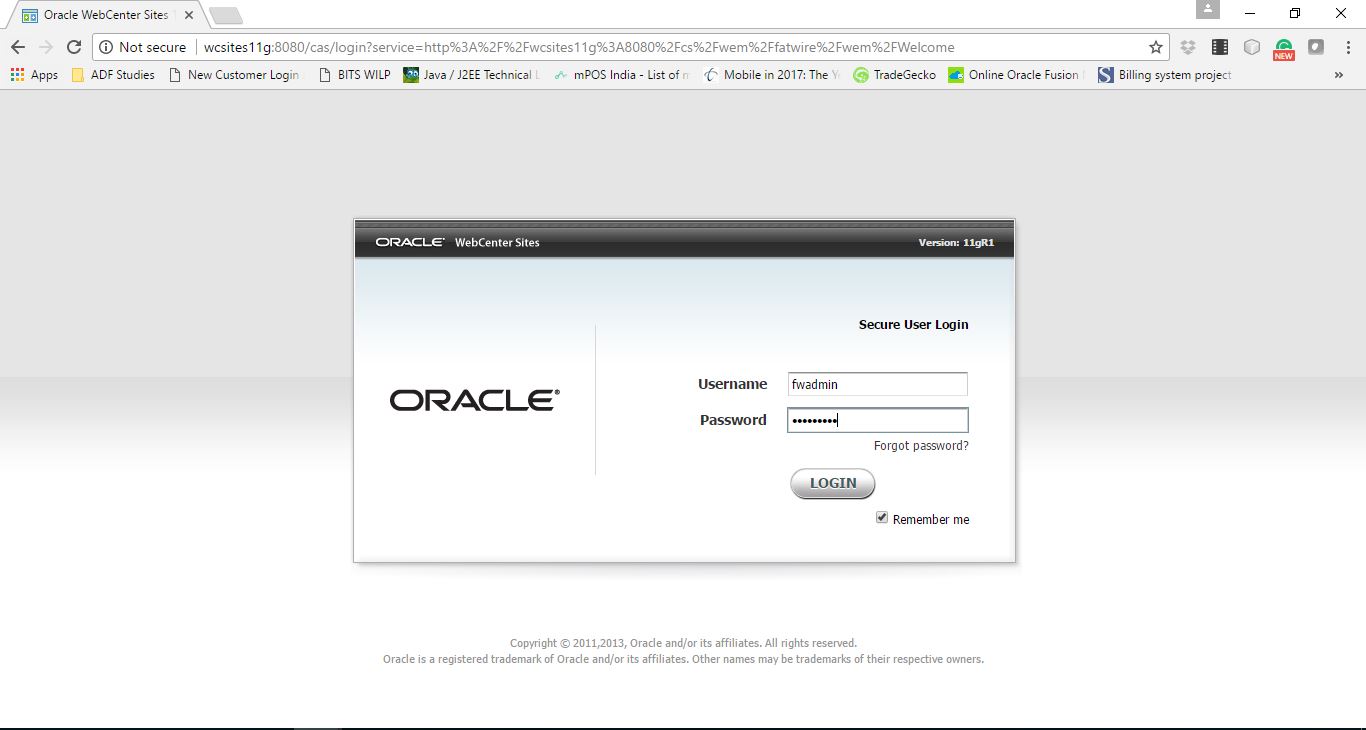Viewport: 1366px width, 730px height.
Task: Open Online Oracle Fusion bookmark
Action: click(1014, 75)
